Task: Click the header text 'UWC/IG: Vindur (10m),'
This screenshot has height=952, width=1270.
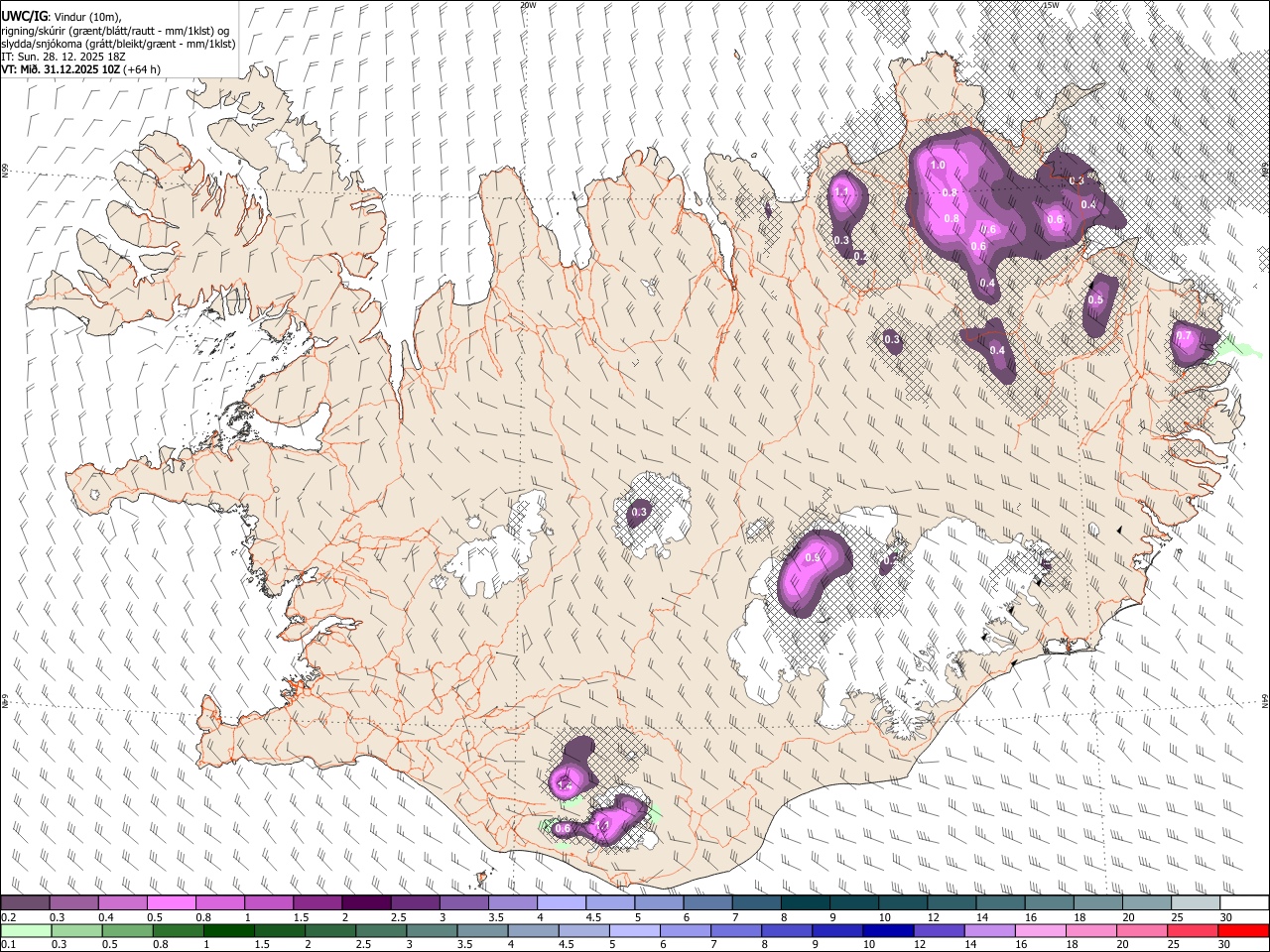Action: pyautogui.click(x=62, y=16)
